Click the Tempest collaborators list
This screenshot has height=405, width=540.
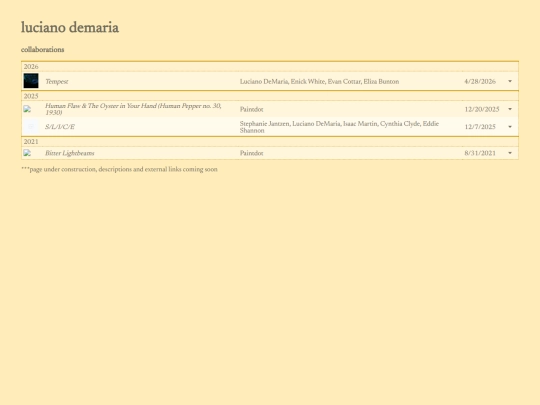pos(320,82)
